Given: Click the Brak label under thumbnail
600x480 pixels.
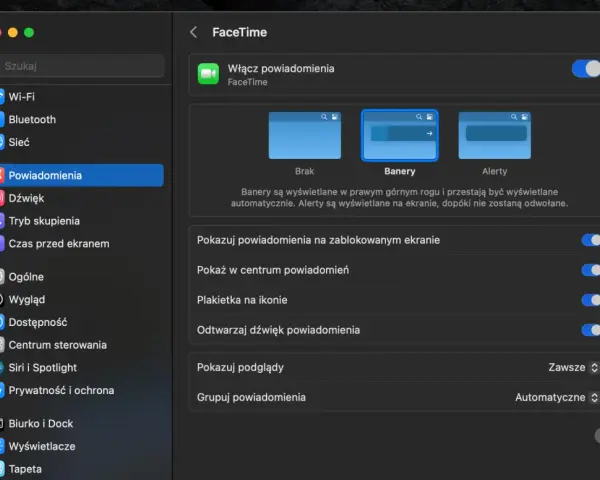Looking at the screenshot, I should pos(305,171).
